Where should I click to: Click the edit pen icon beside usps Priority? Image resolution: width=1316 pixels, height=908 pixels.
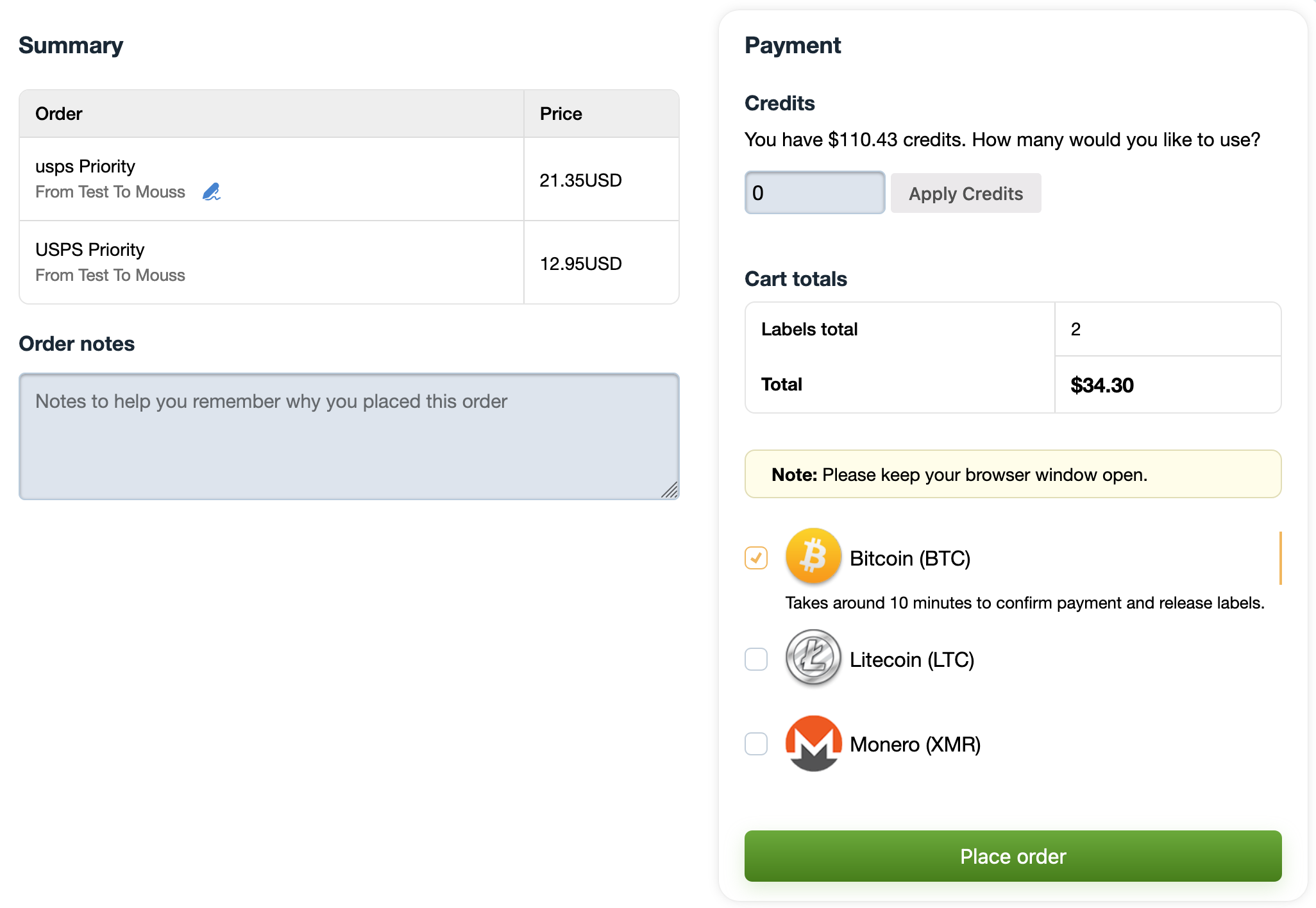[211, 192]
